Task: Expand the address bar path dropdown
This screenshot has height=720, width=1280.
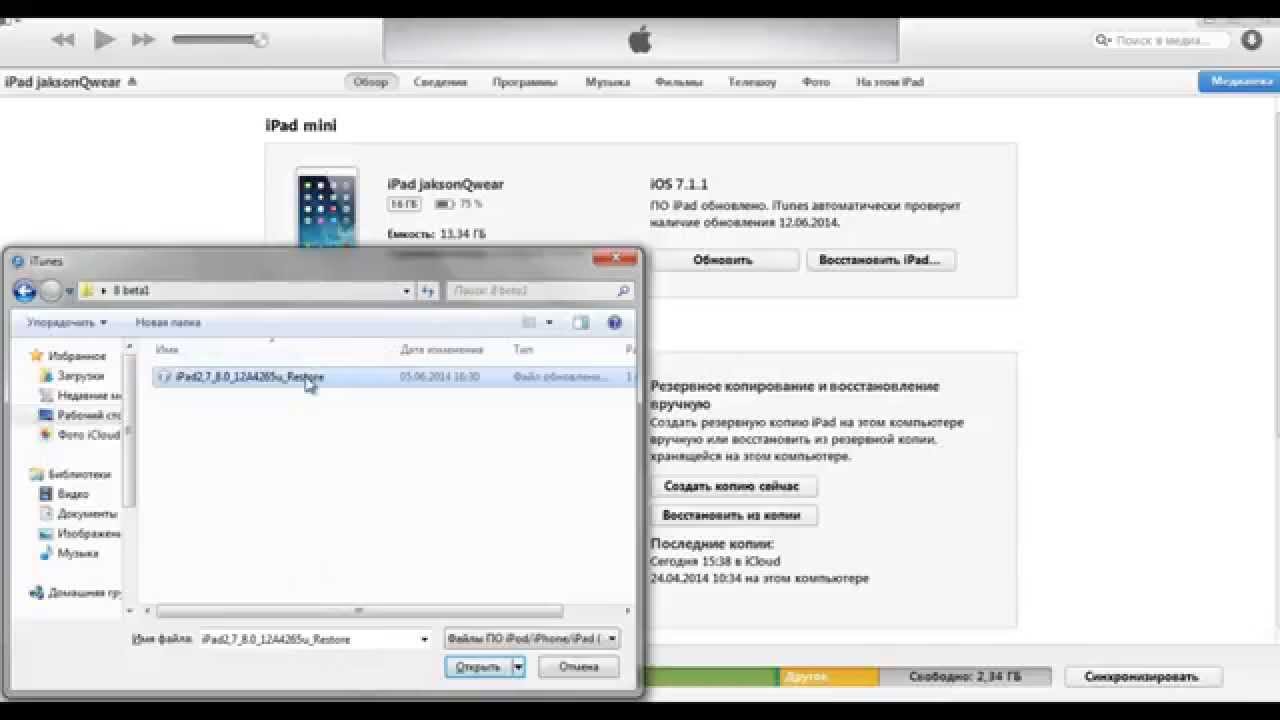Action: (x=406, y=291)
